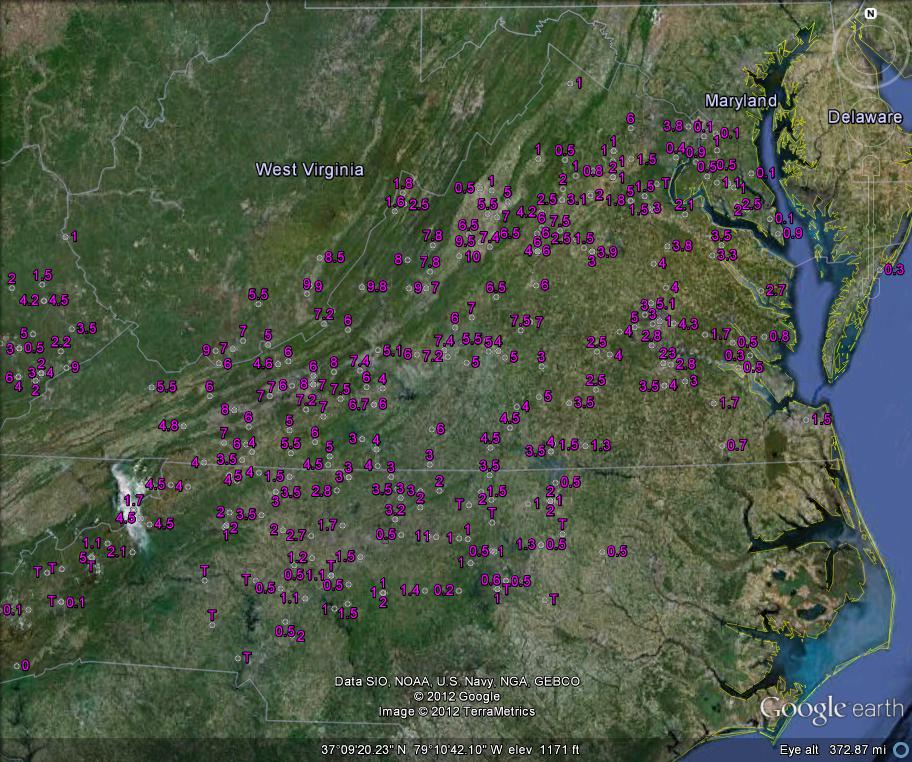Pick the placemark labeled 11

(x=422, y=536)
